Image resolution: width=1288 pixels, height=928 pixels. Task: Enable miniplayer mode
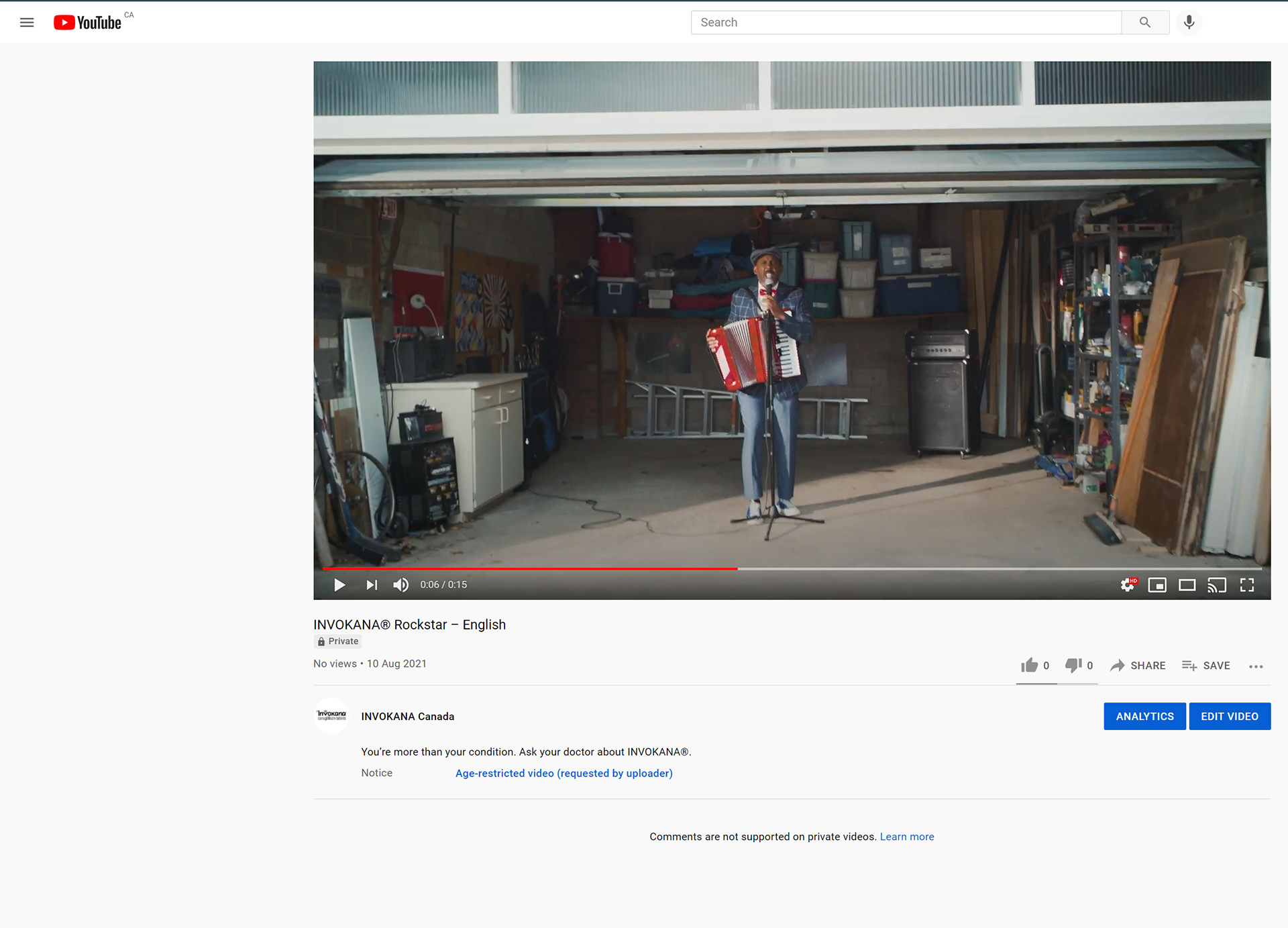(x=1157, y=585)
